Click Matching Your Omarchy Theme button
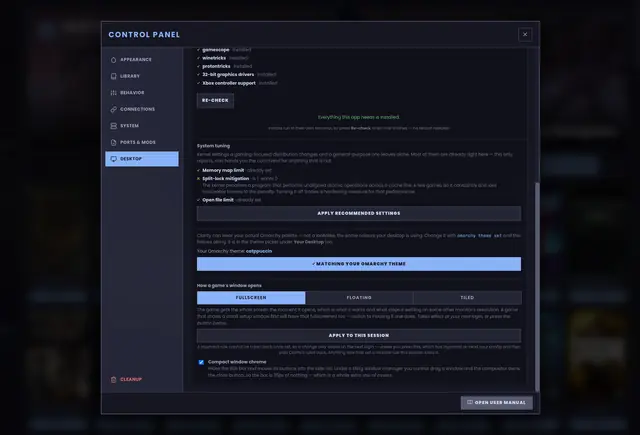This screenshot has height=435, width=640. 359,264
